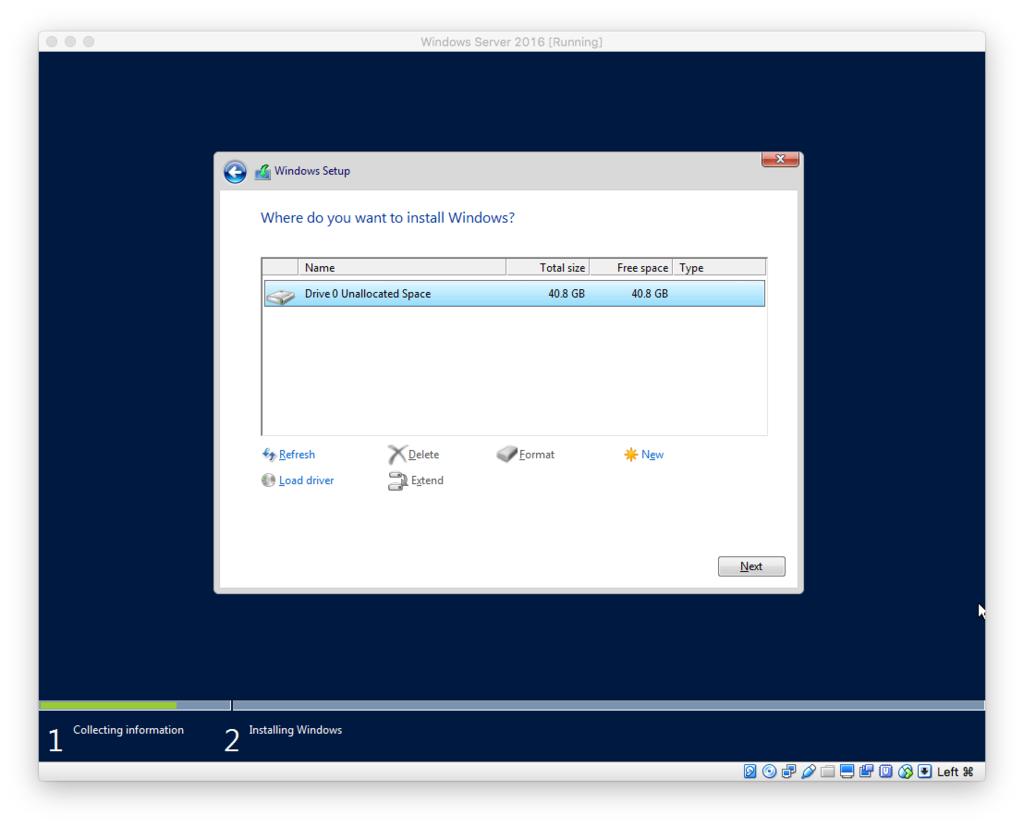Click the red macOS close button
Screen dimensions: 1024x827
pos(52,42)
